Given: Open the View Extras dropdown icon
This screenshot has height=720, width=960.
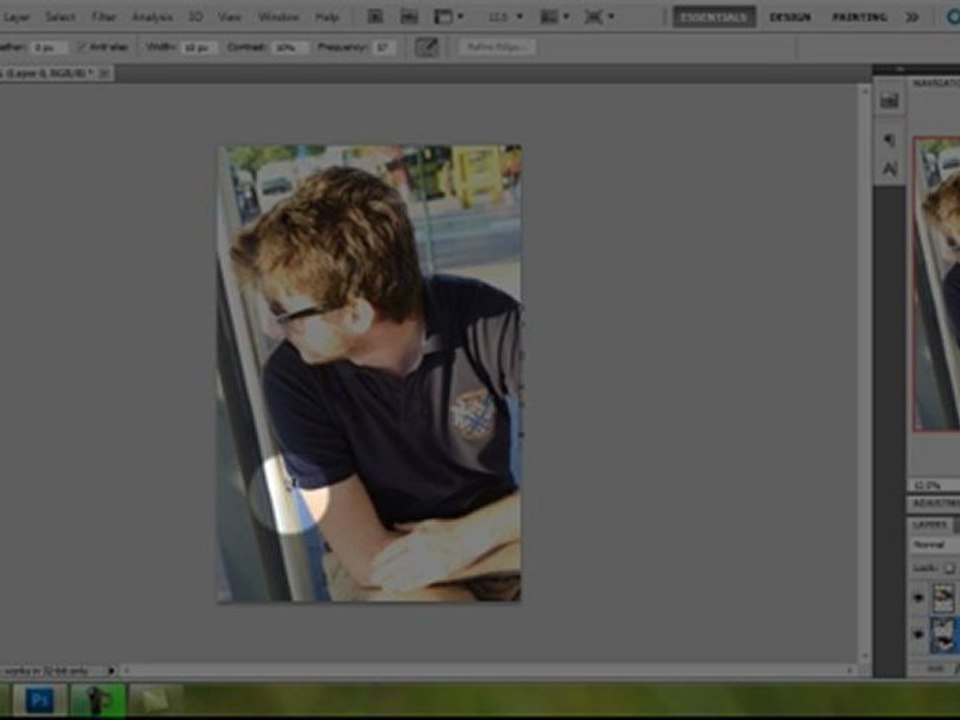Looking at the screenshot, I should click(448, 17).
